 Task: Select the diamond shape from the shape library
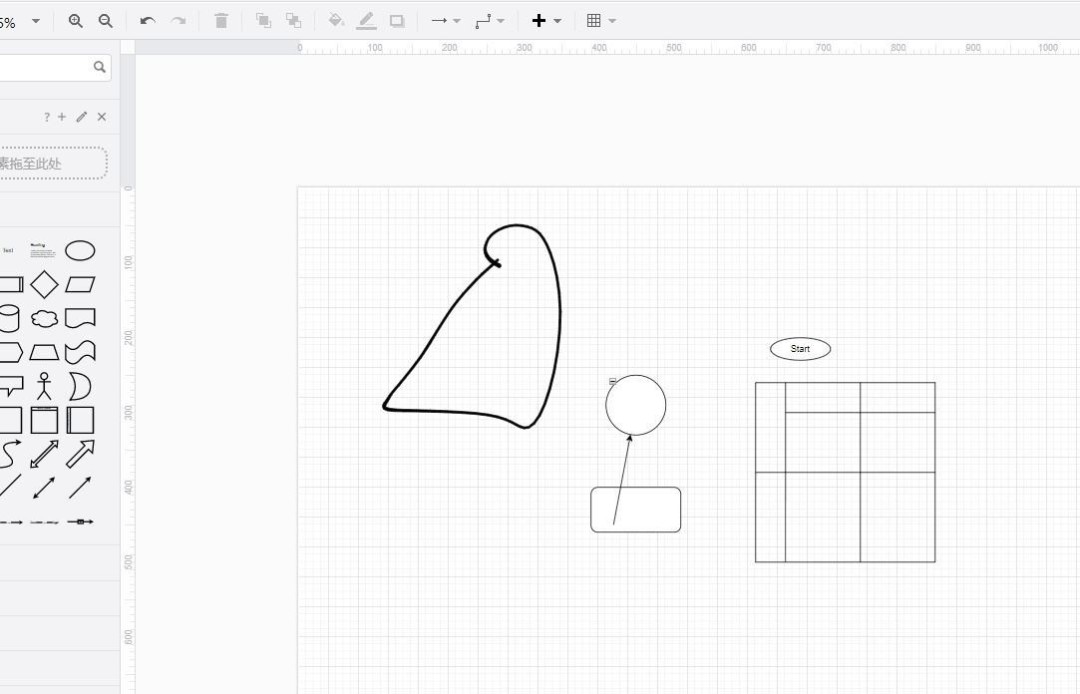(x=44, y=285)
